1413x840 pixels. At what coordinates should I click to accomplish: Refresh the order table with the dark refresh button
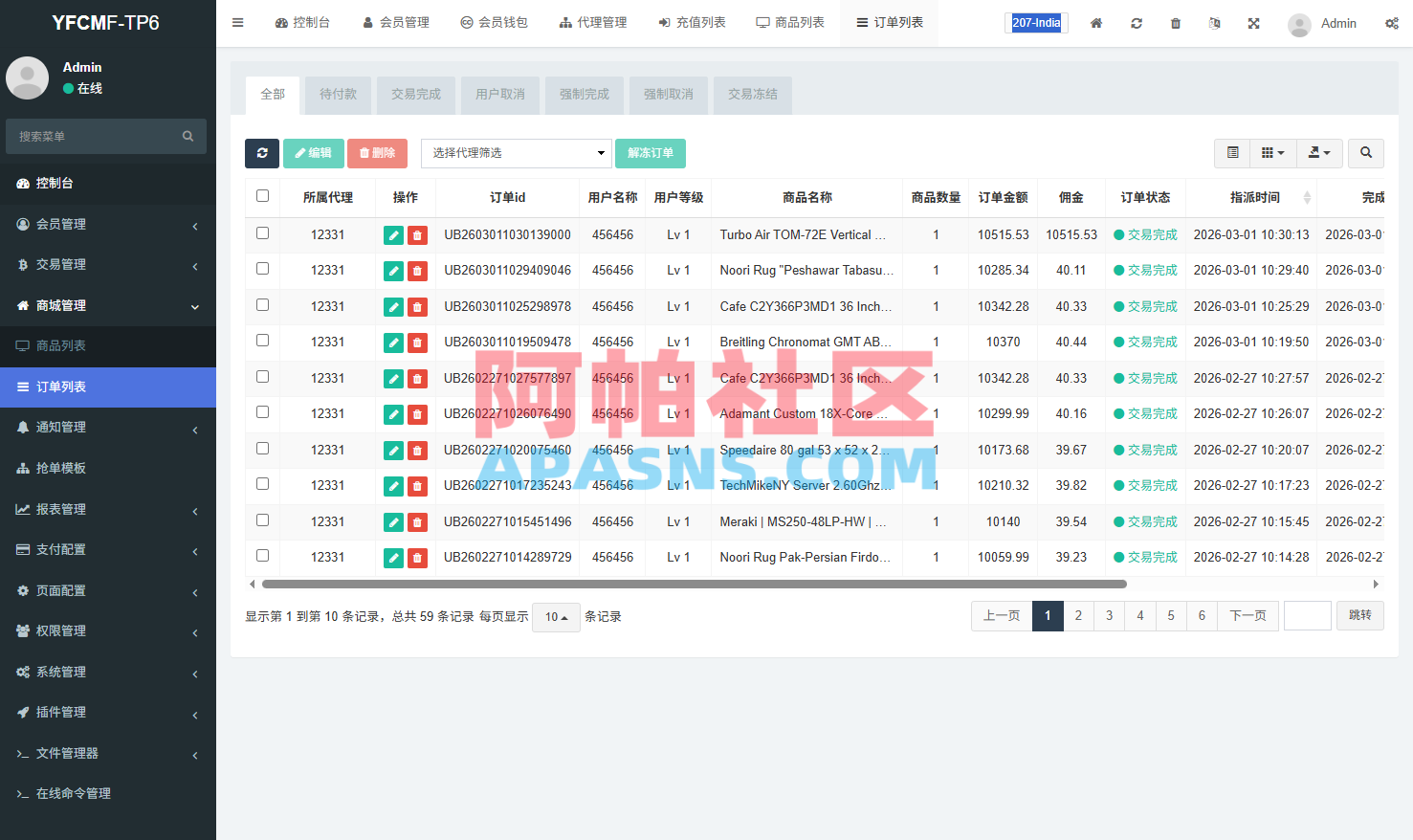click(262, 153)
